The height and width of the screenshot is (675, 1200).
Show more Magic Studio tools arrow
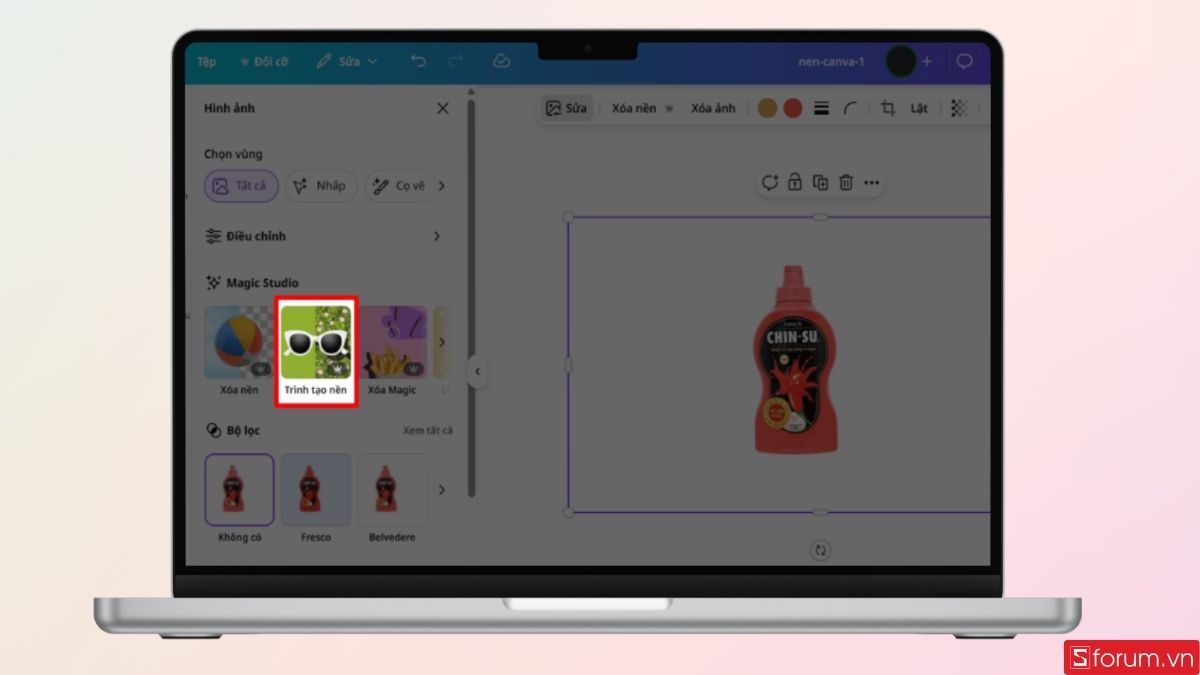point(442,343)
